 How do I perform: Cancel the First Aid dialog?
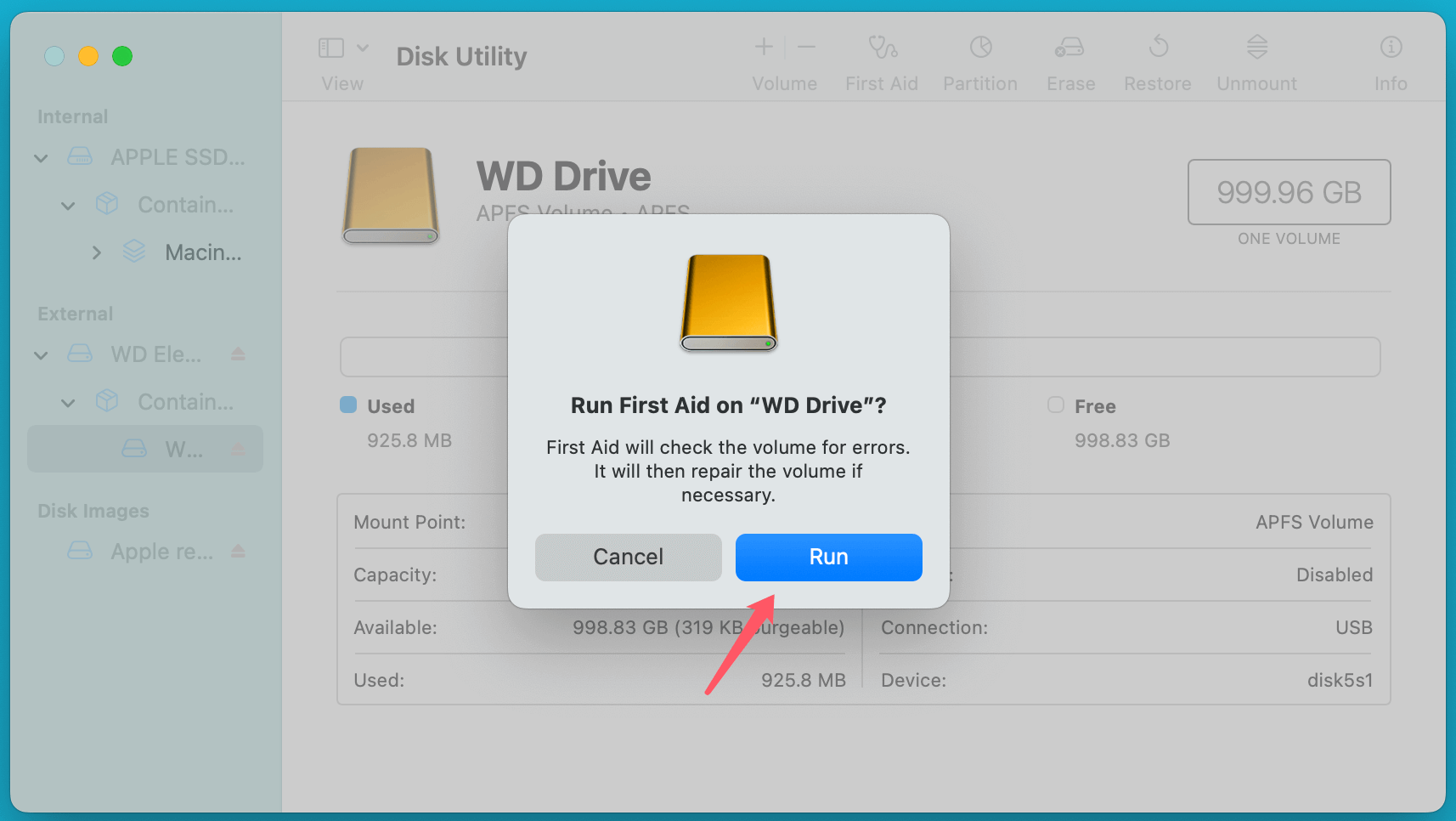pyautogui.click(x=628, y=557)
